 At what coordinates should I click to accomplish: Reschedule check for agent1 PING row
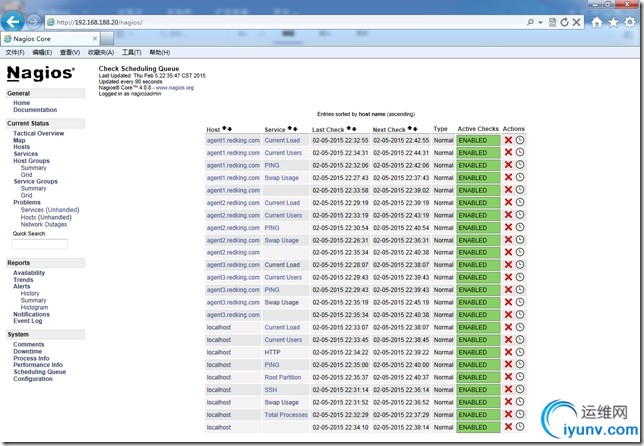[520, 165]
